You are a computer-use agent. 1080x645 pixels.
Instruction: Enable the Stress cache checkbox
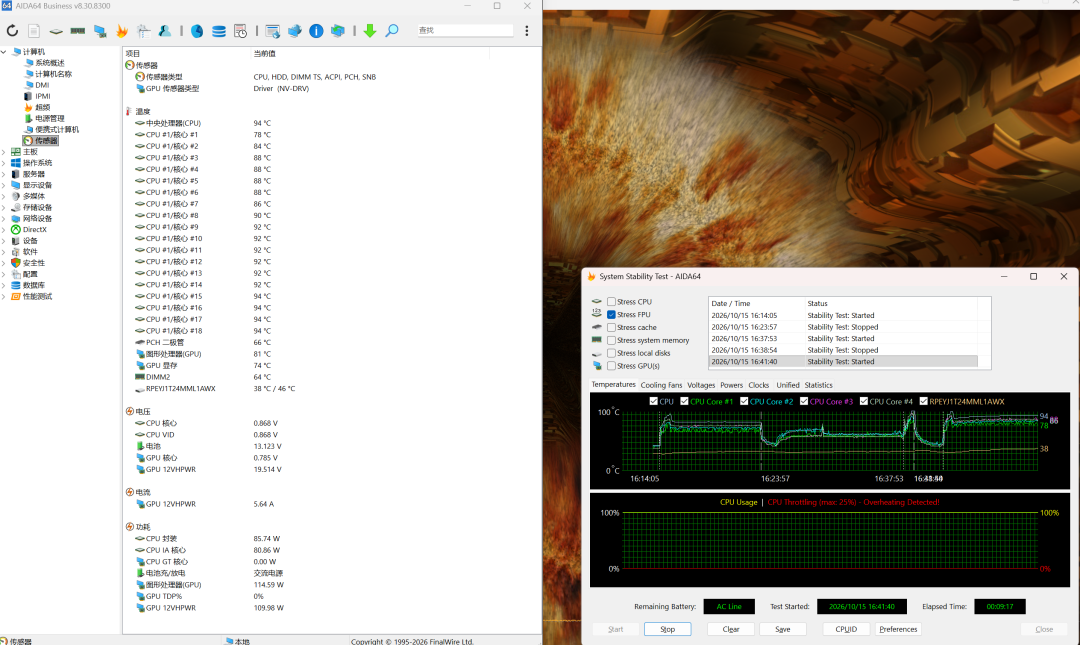pos(612,327)
